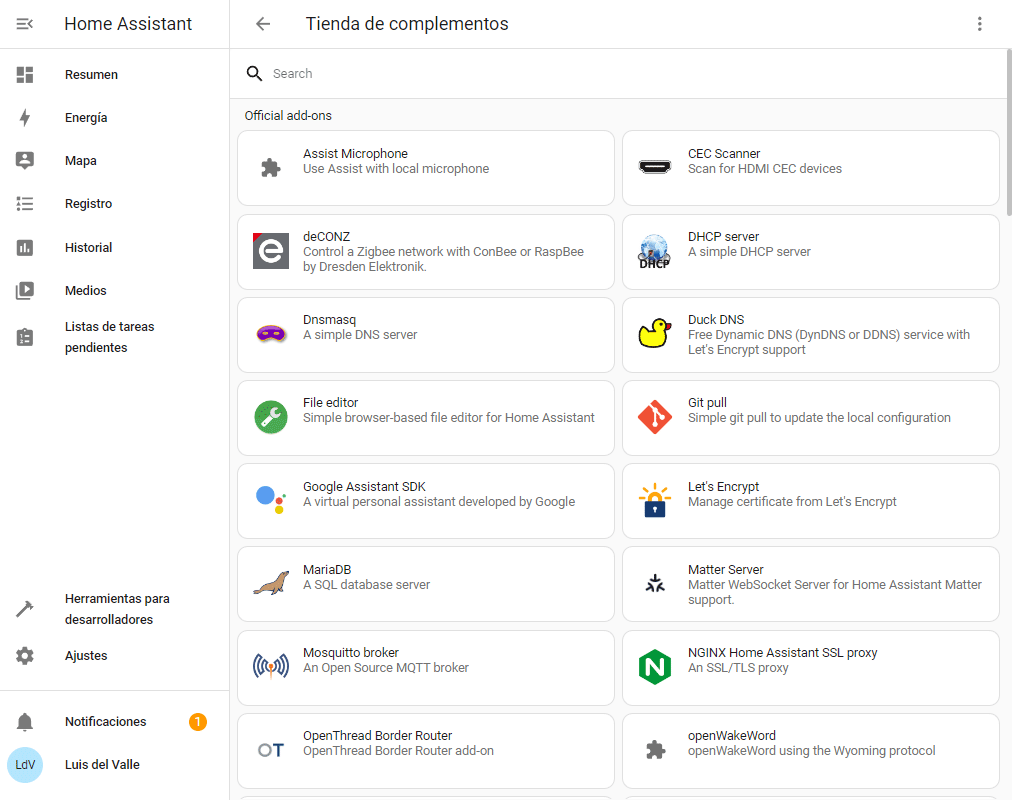
Task: Click the Mapa icon in sidebar
Action: (x=25, y=161)
